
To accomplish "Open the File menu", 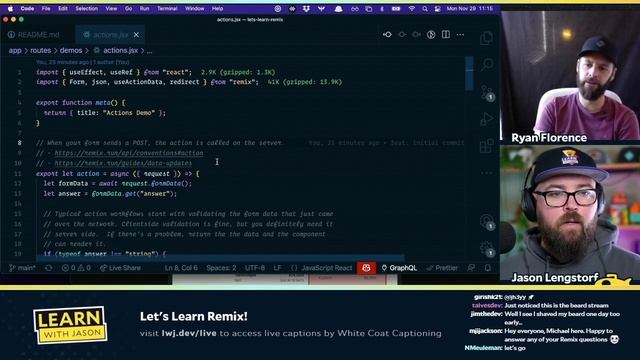I will pos(46,9).
